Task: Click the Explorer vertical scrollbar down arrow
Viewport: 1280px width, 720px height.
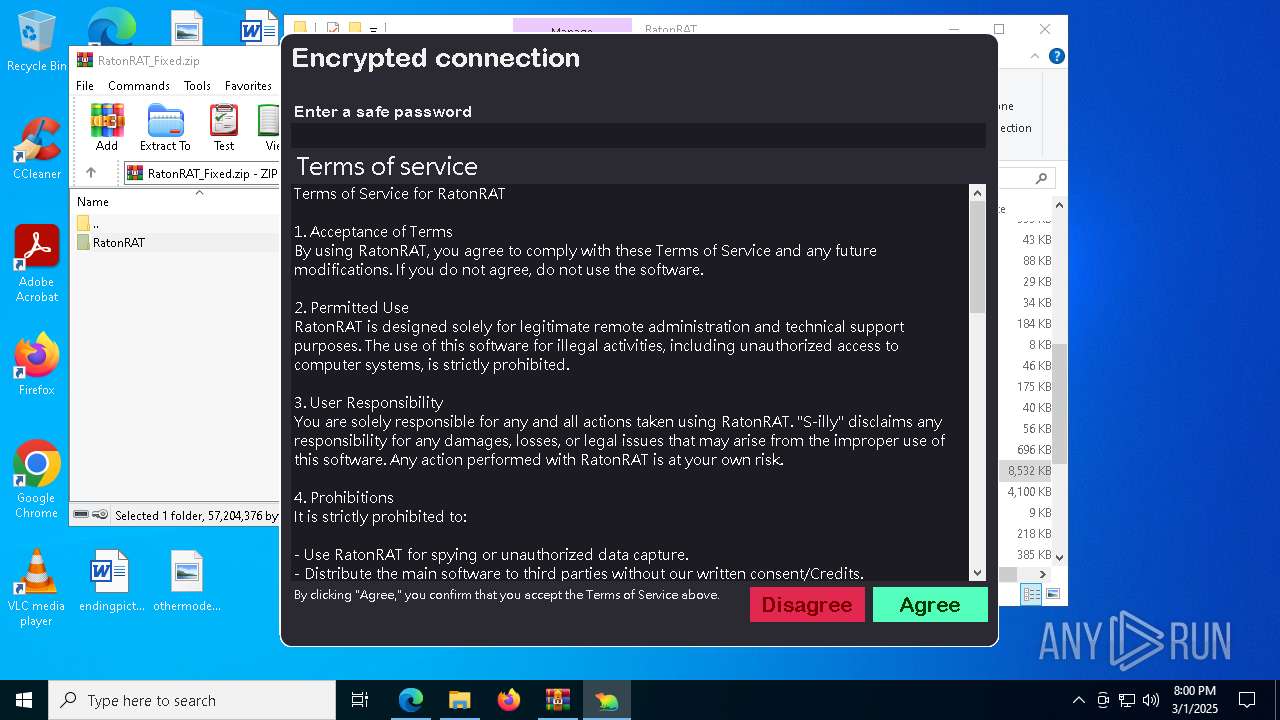Action: tap(1060, 557)
